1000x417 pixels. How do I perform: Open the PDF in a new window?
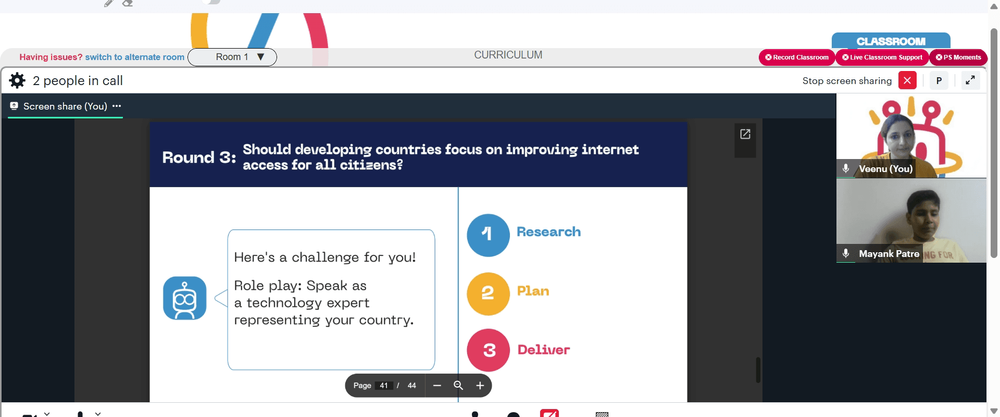745,134
